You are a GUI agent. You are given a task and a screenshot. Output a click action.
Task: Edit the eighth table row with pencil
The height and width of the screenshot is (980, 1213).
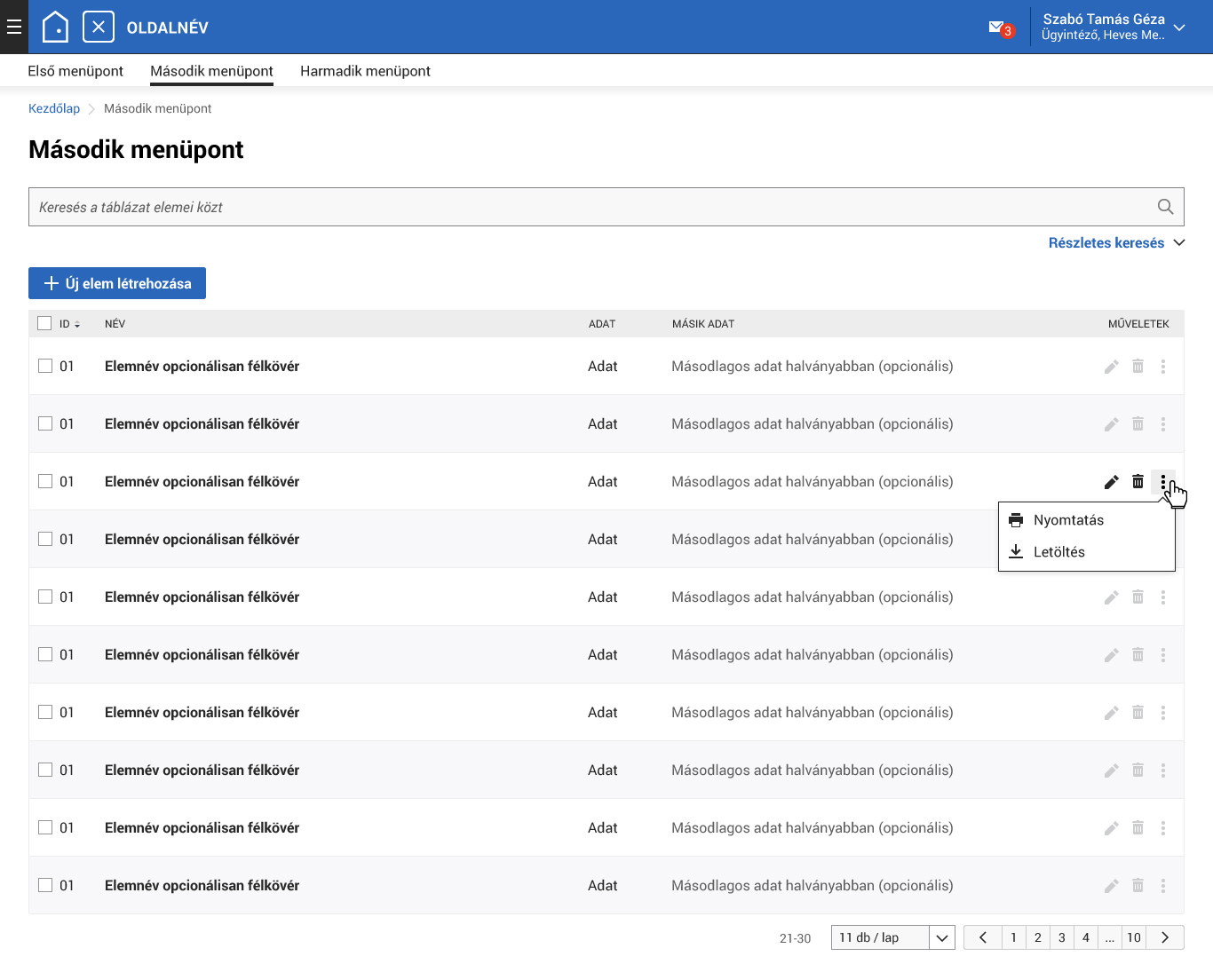(1111, 771)
